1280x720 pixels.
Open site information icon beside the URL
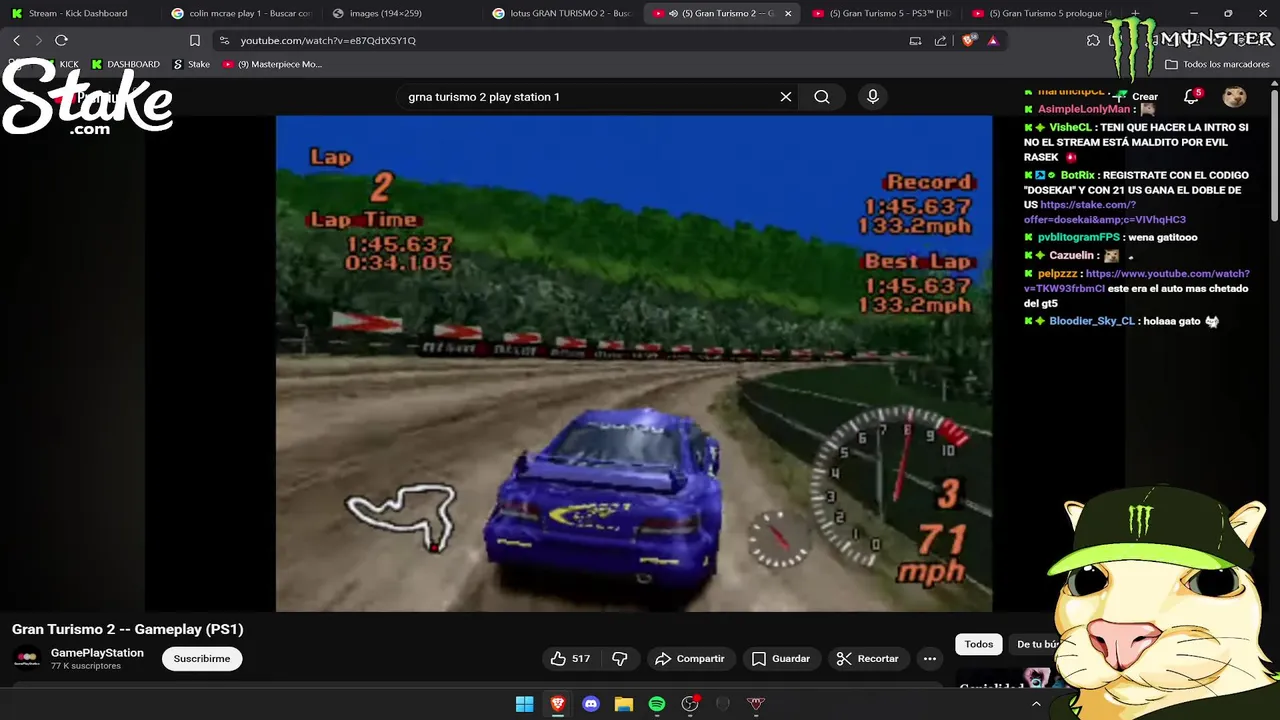tap(224, 40)
